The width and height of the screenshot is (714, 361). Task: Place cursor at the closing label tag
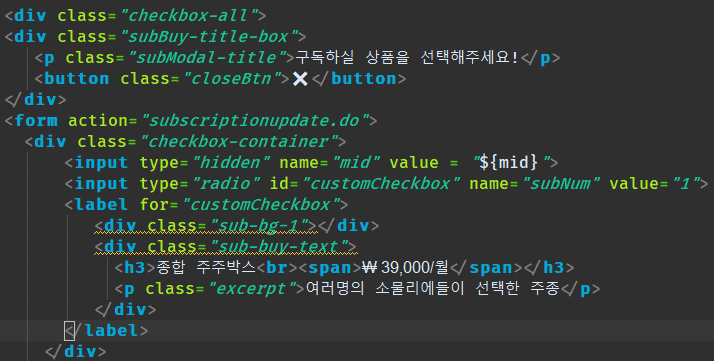tap(107, 330)
